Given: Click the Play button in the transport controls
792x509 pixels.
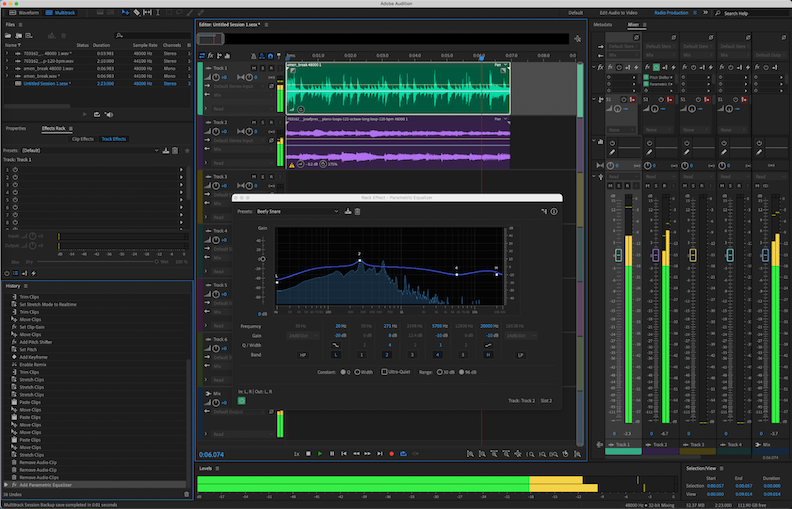Looking at the screenshot, I should tap(320, 453).
